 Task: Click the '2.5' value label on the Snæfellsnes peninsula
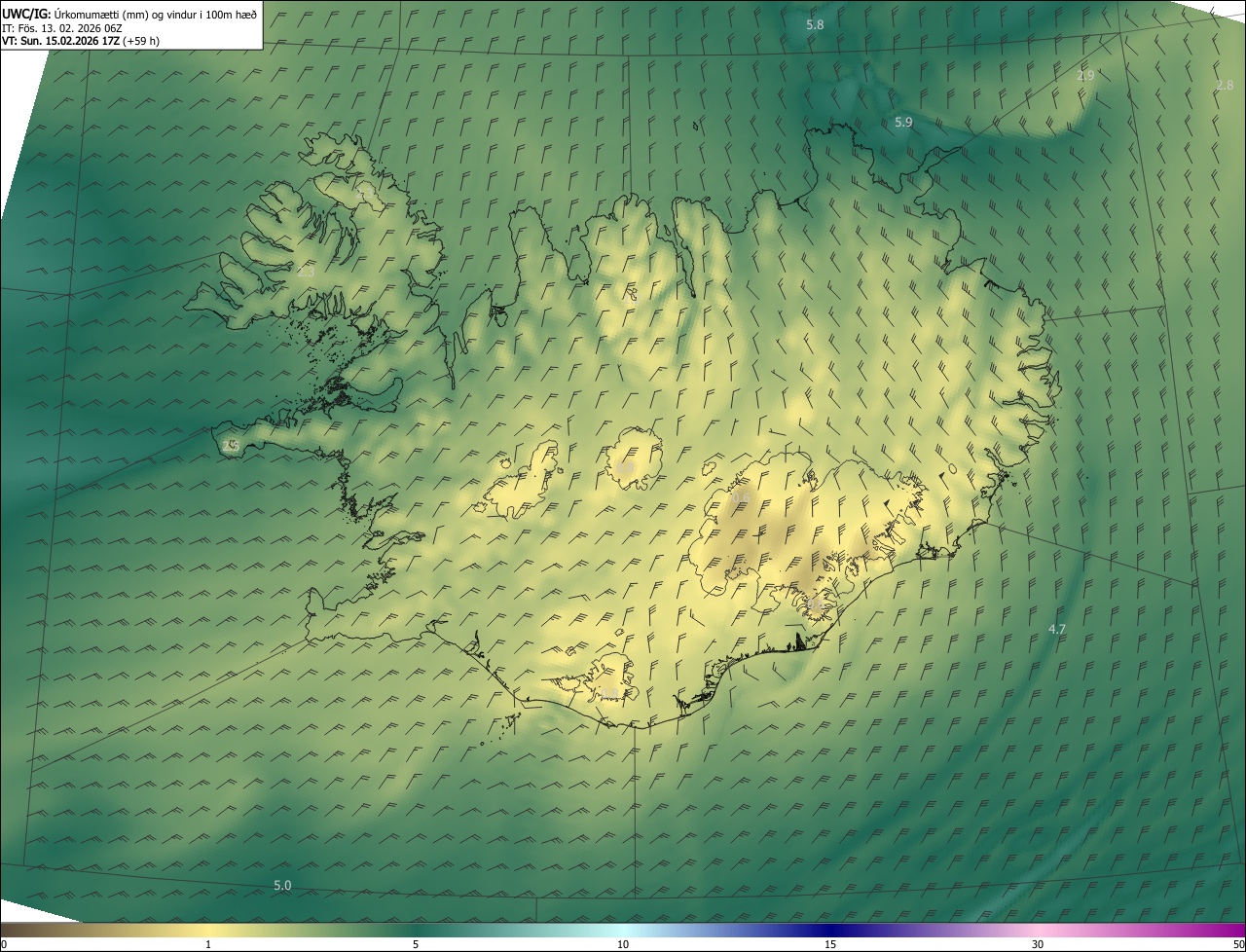click(231, 445)
